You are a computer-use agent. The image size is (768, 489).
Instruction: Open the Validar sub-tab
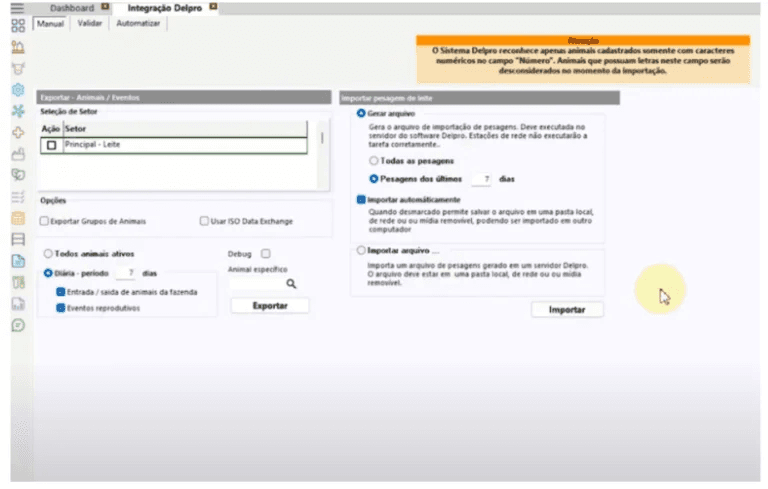pyautogui.click(x=90, y=23)
